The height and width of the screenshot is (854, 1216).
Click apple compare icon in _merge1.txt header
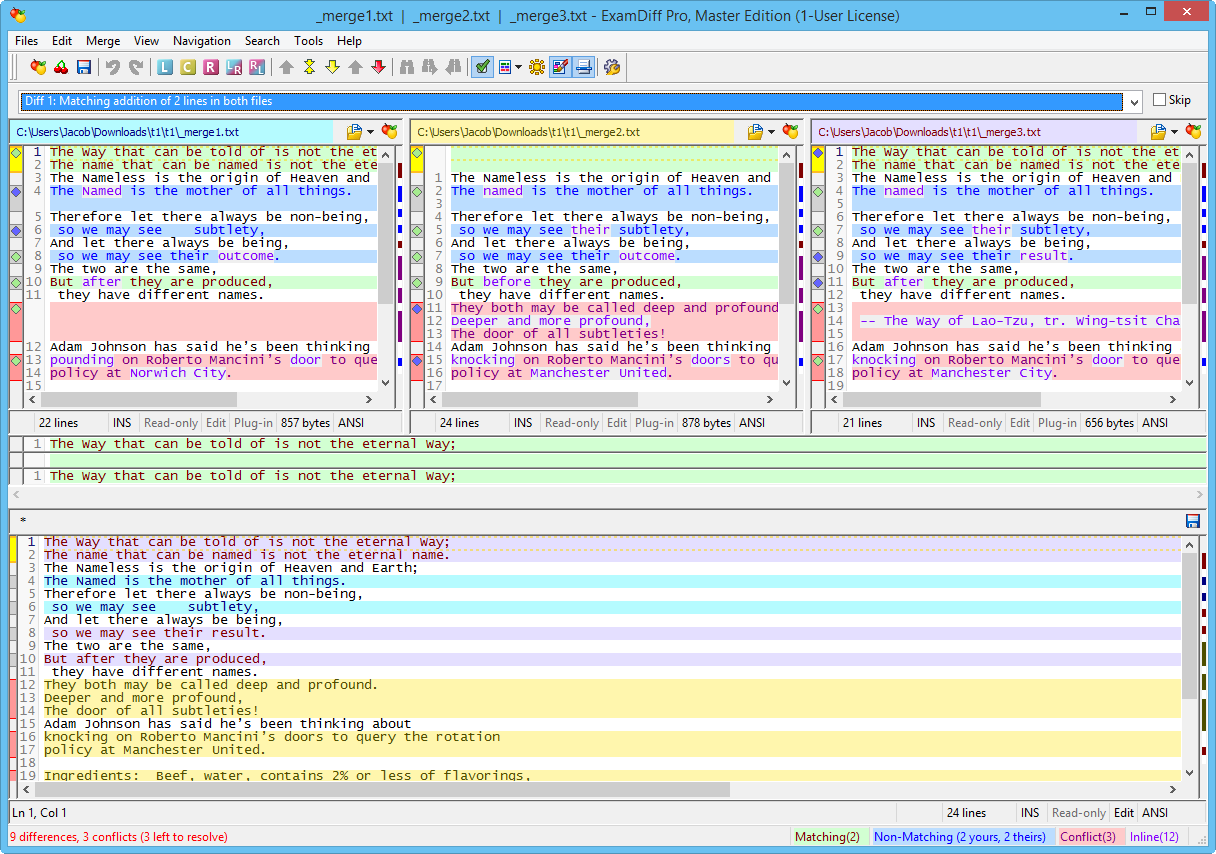tap(390, 132)
